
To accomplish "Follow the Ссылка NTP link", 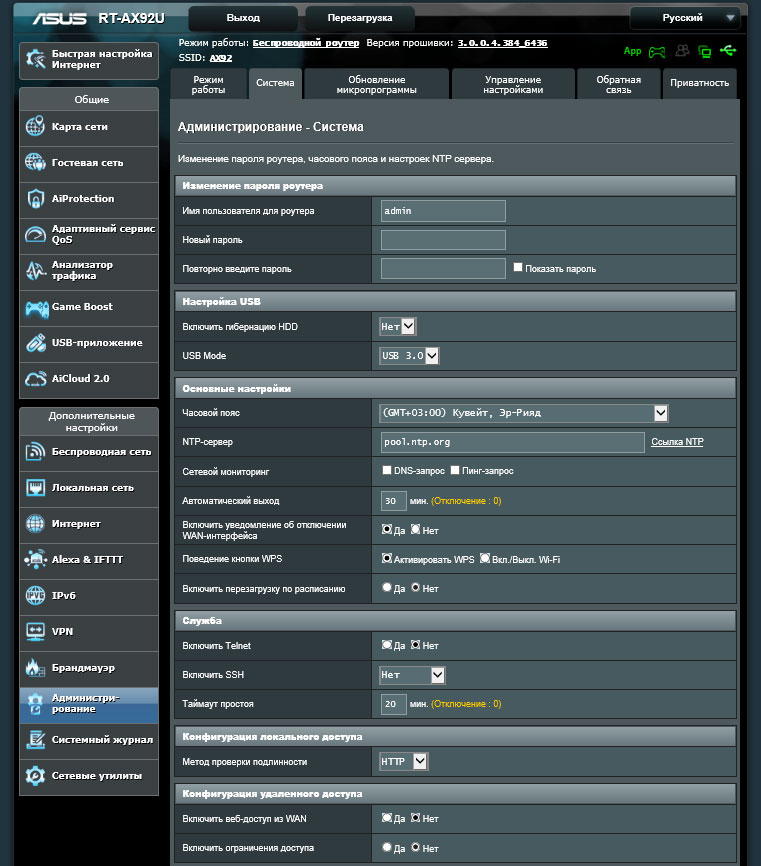I will coord(677,442).
